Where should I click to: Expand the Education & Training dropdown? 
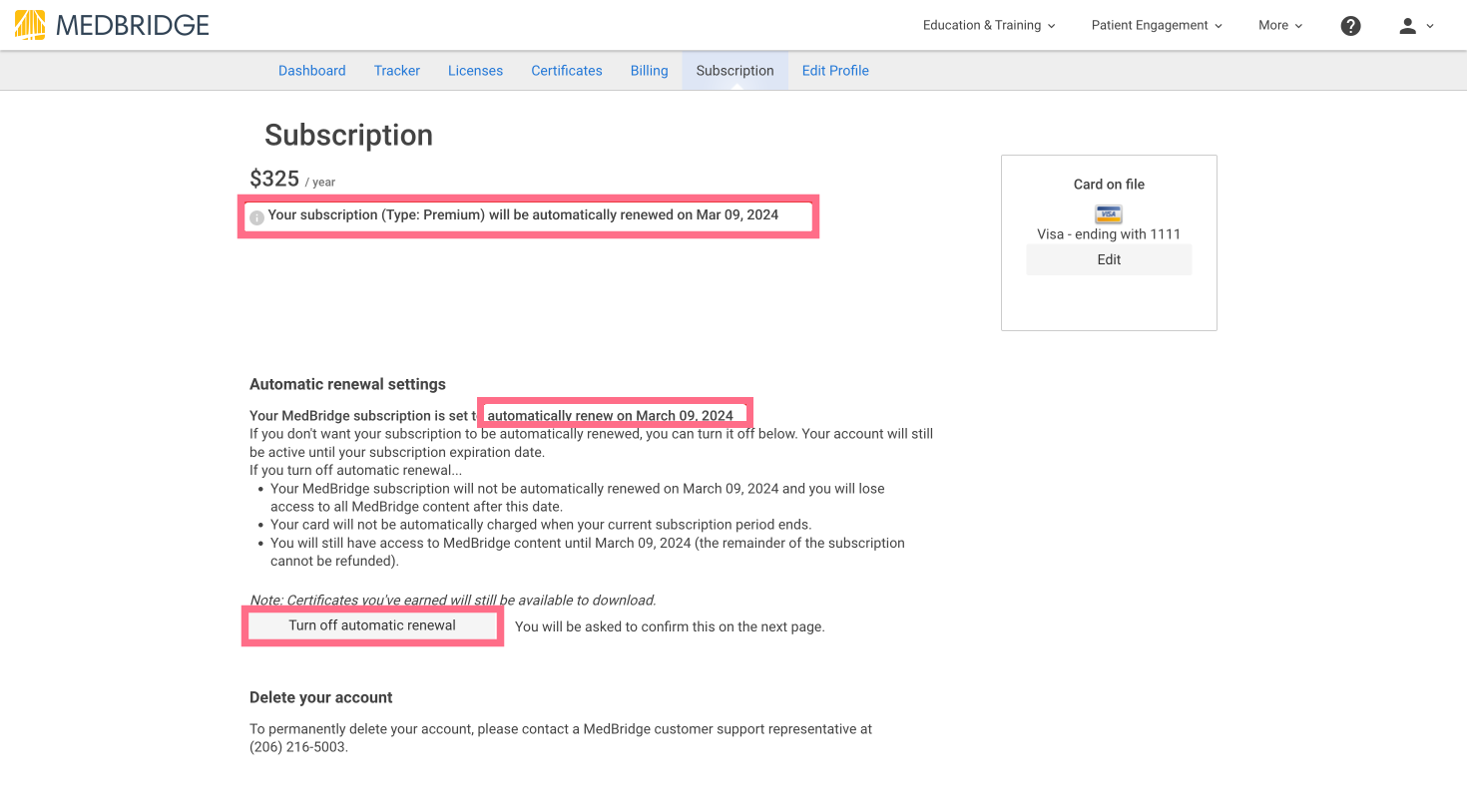[x=989, y=25]
